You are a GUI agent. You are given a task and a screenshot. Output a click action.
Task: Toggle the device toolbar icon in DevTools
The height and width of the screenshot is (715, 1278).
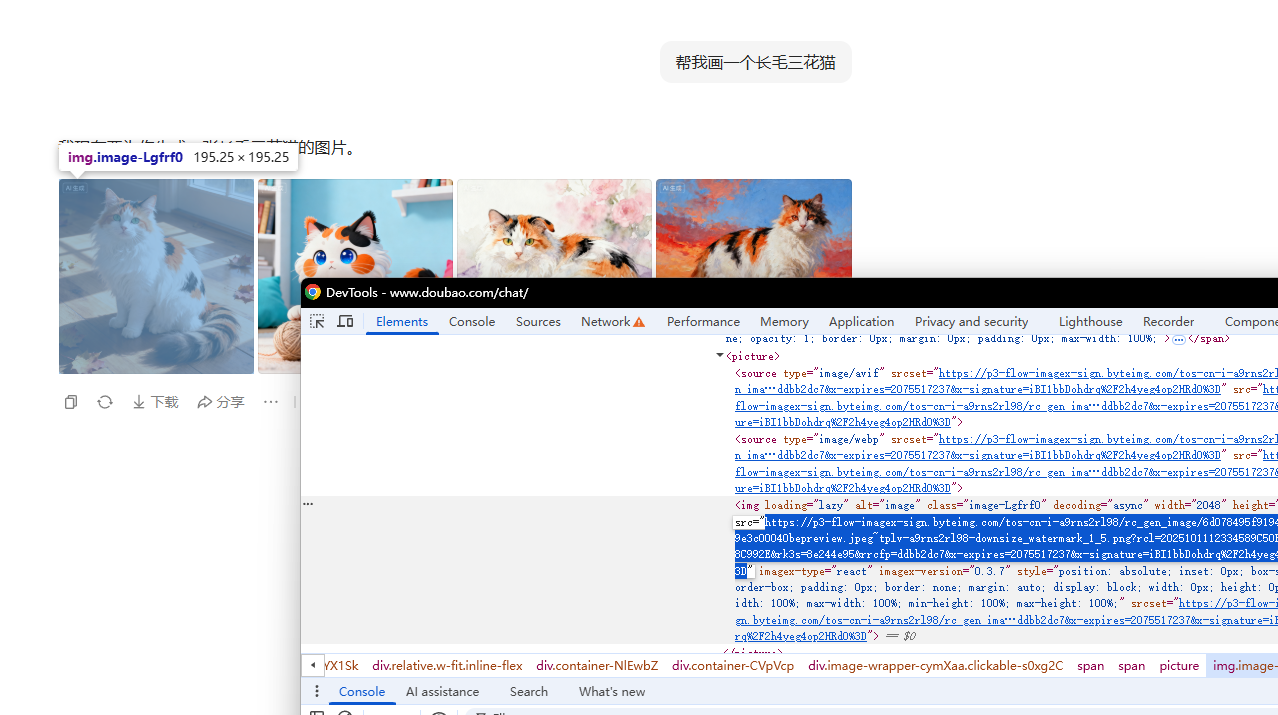pos(345,321)
